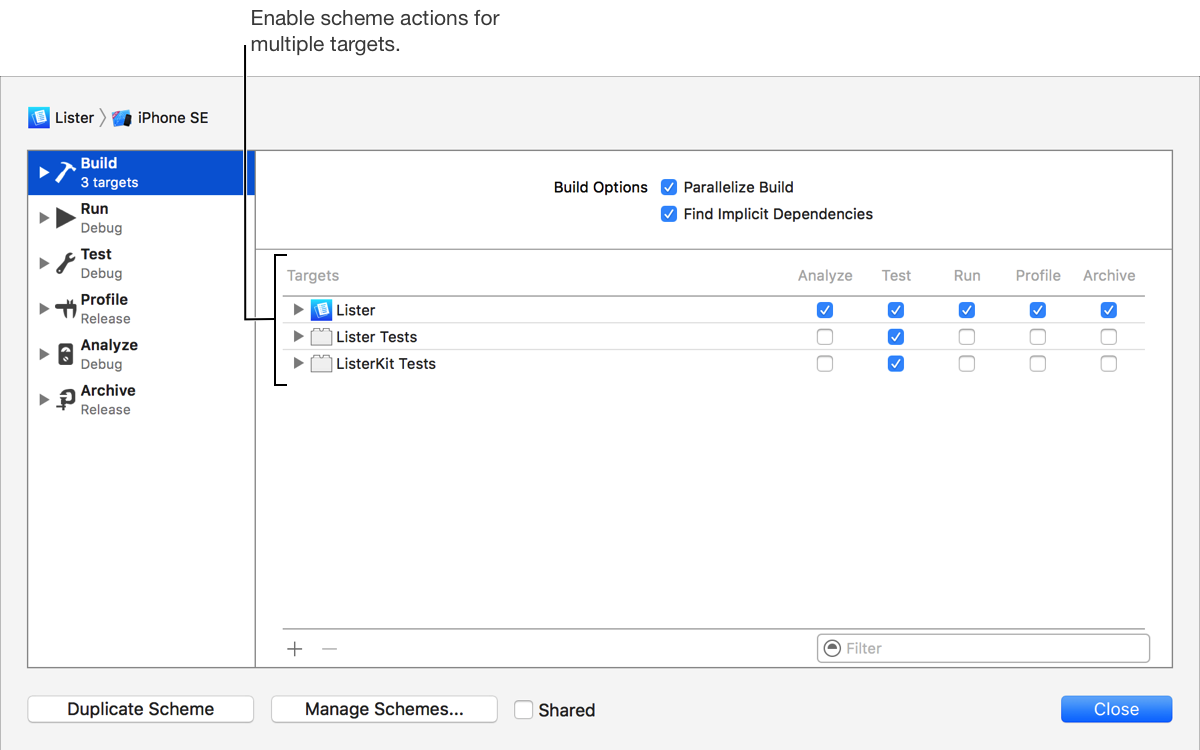Viewport: 1200px width, 750px height.
Task: Select iPhone SE destination in breadcrumb
Action: 161,118
